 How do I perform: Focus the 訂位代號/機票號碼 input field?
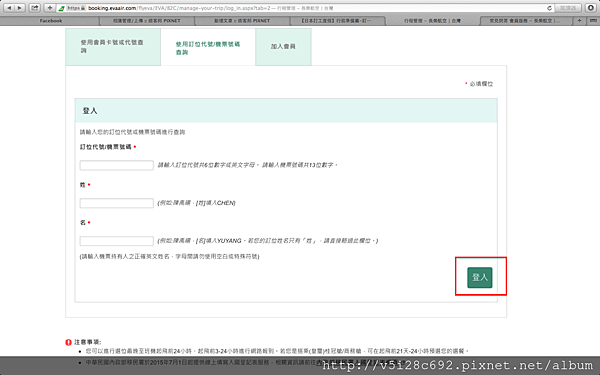(x=116, y=165)
